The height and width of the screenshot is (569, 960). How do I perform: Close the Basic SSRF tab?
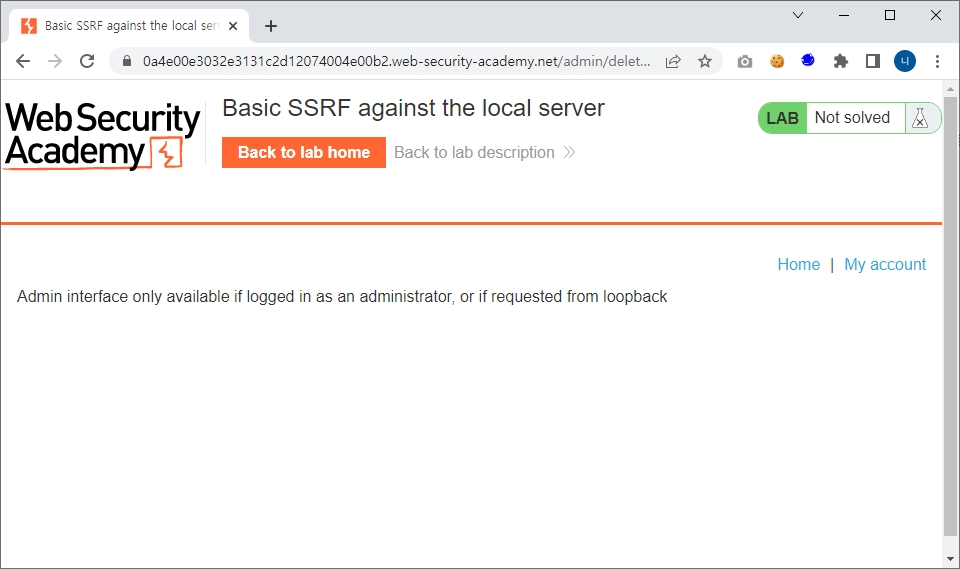(233, 26)
